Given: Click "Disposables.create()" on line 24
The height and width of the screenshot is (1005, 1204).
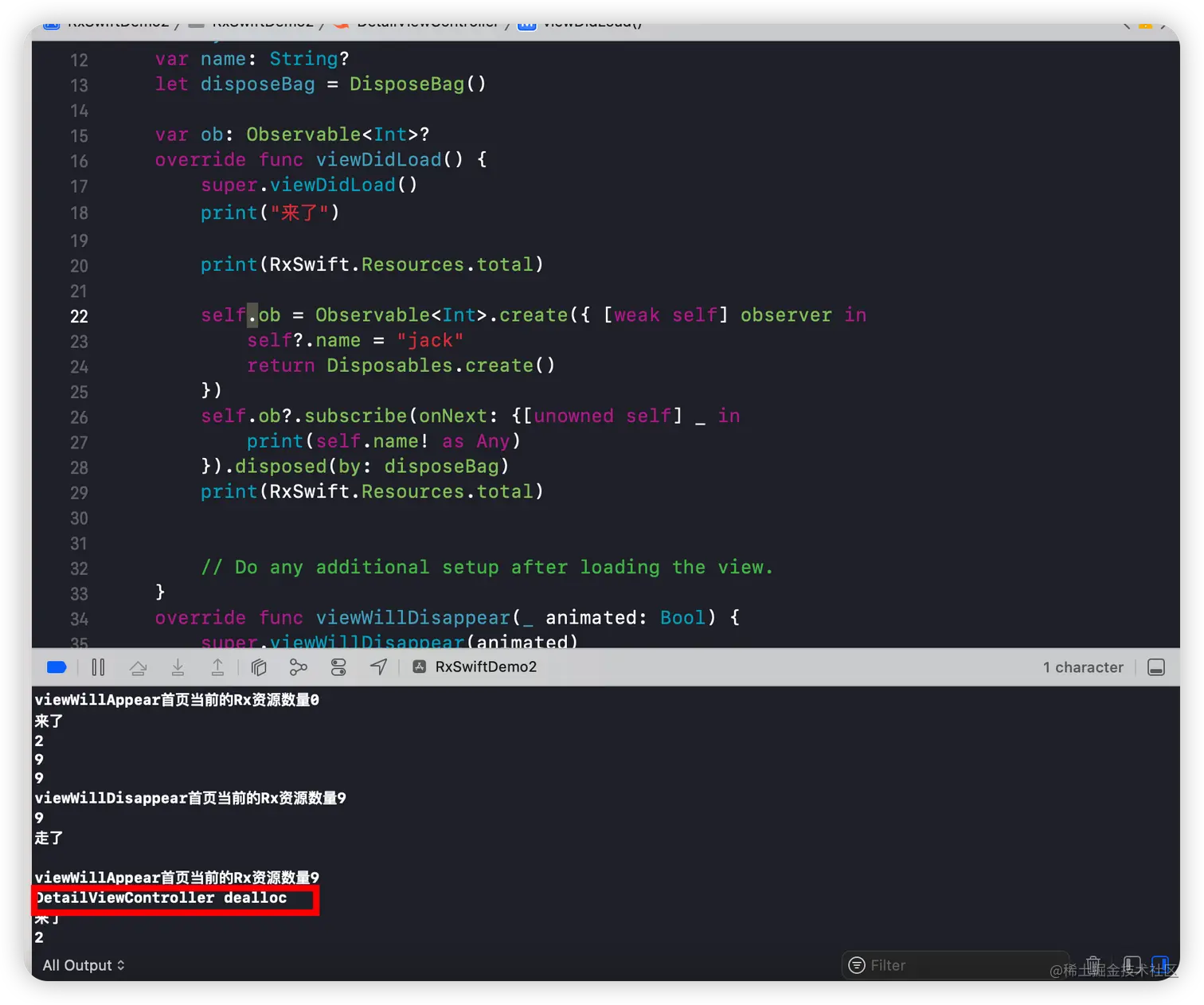Looking at the screenshot, I should 440,366.
